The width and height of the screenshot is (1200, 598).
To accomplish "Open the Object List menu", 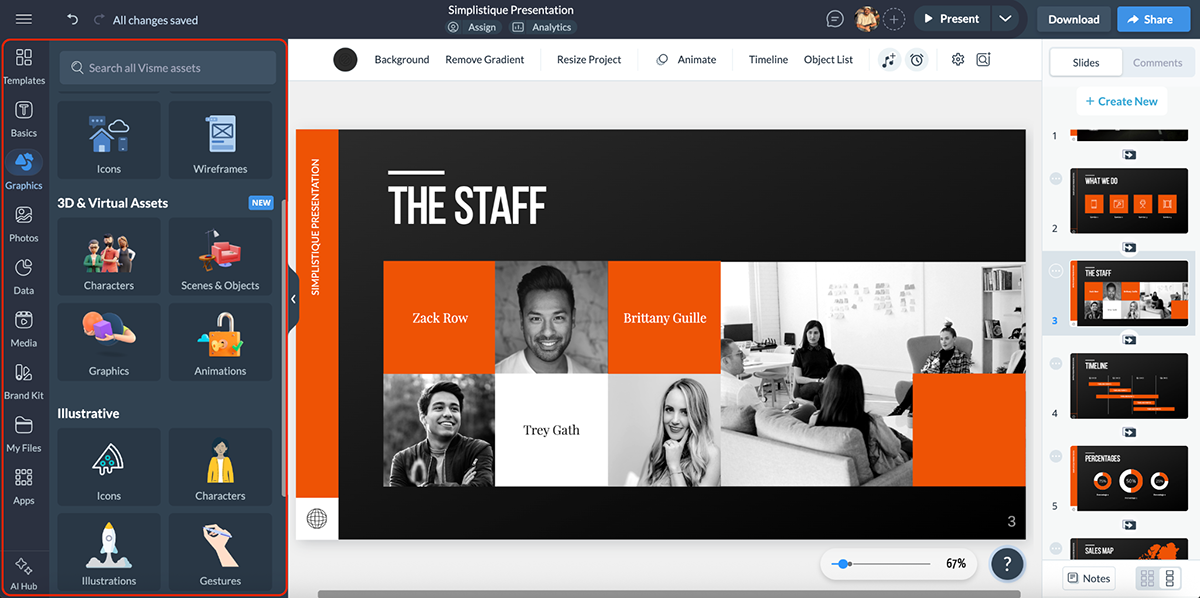I will tap(827, 59).
